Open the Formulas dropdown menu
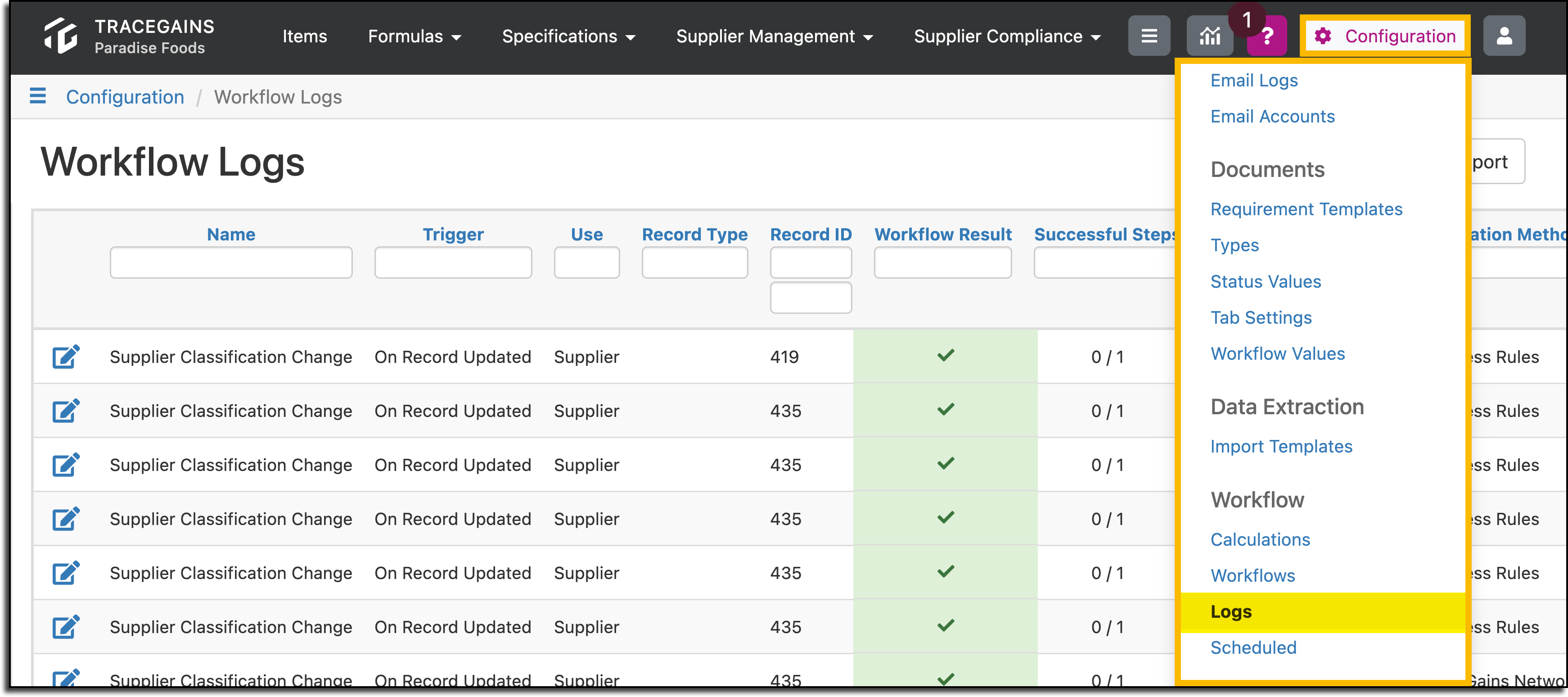The width and height of the screenshot is (1568, 697). tap(414, 36)
